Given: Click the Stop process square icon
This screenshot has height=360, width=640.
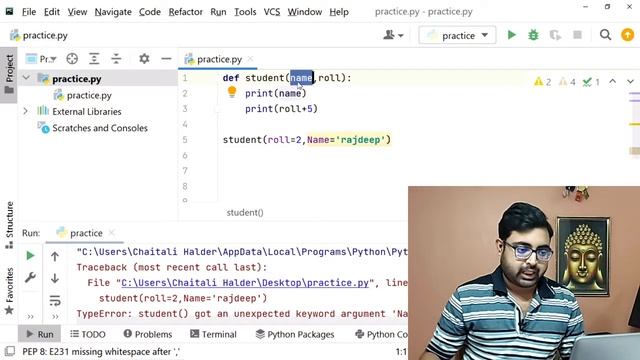Looking at the screenshot, I should [x=577, y=35].
